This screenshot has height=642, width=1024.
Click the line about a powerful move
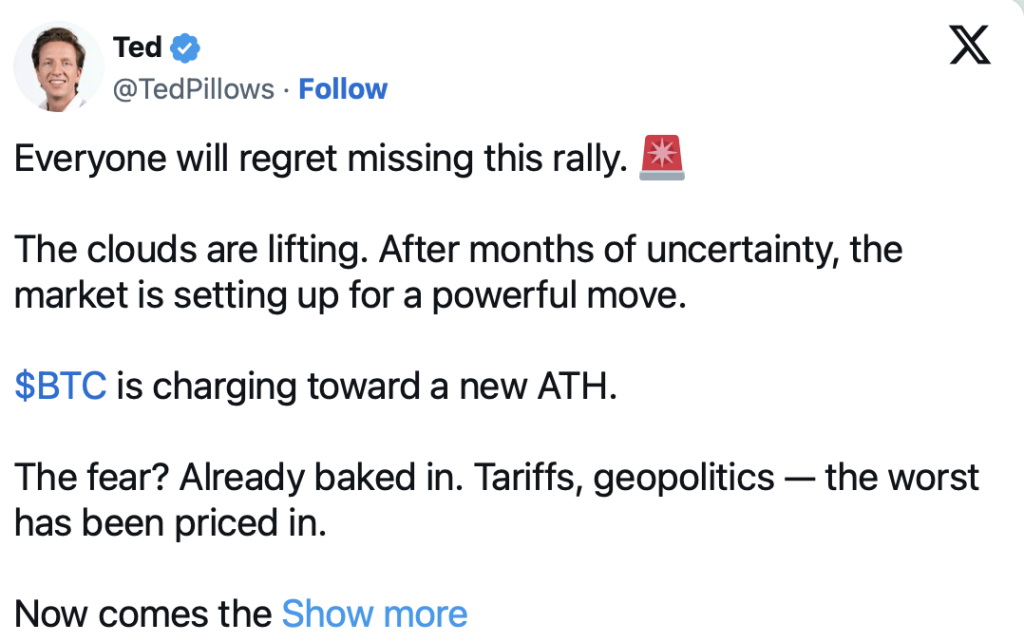[x=350, y=297]
